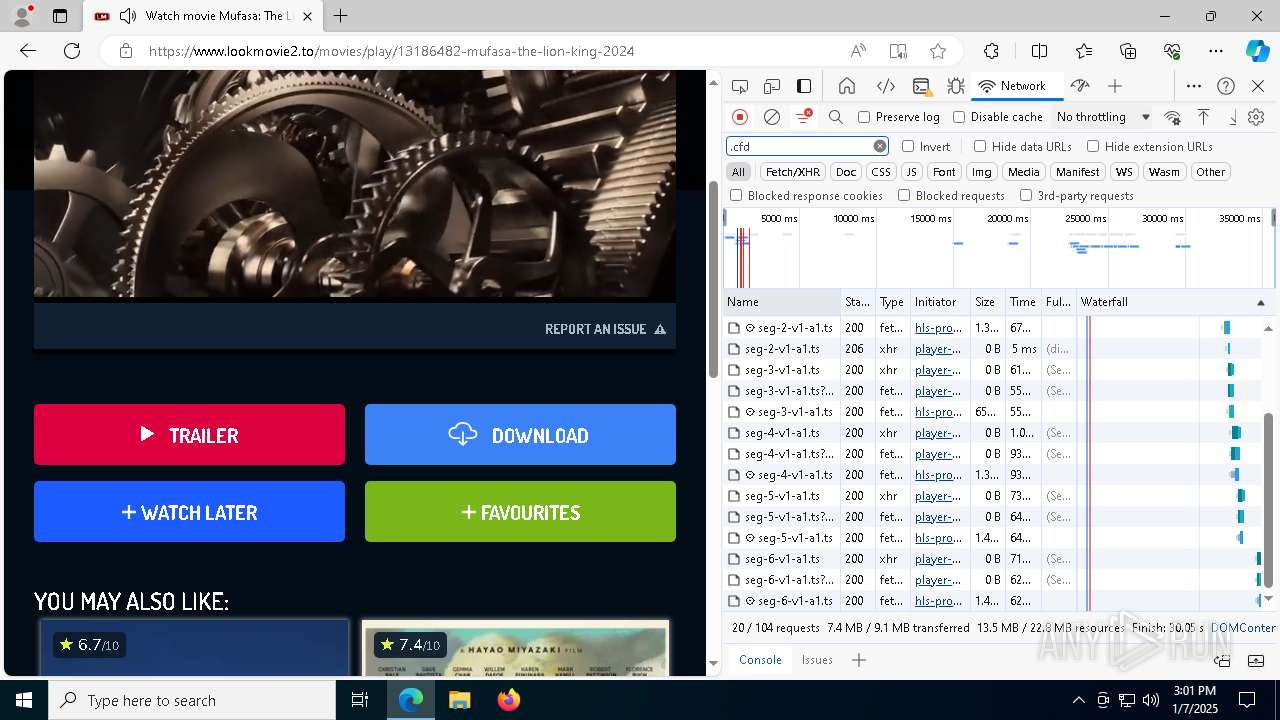Open Edge Collections icon

tap(1128, 51)
